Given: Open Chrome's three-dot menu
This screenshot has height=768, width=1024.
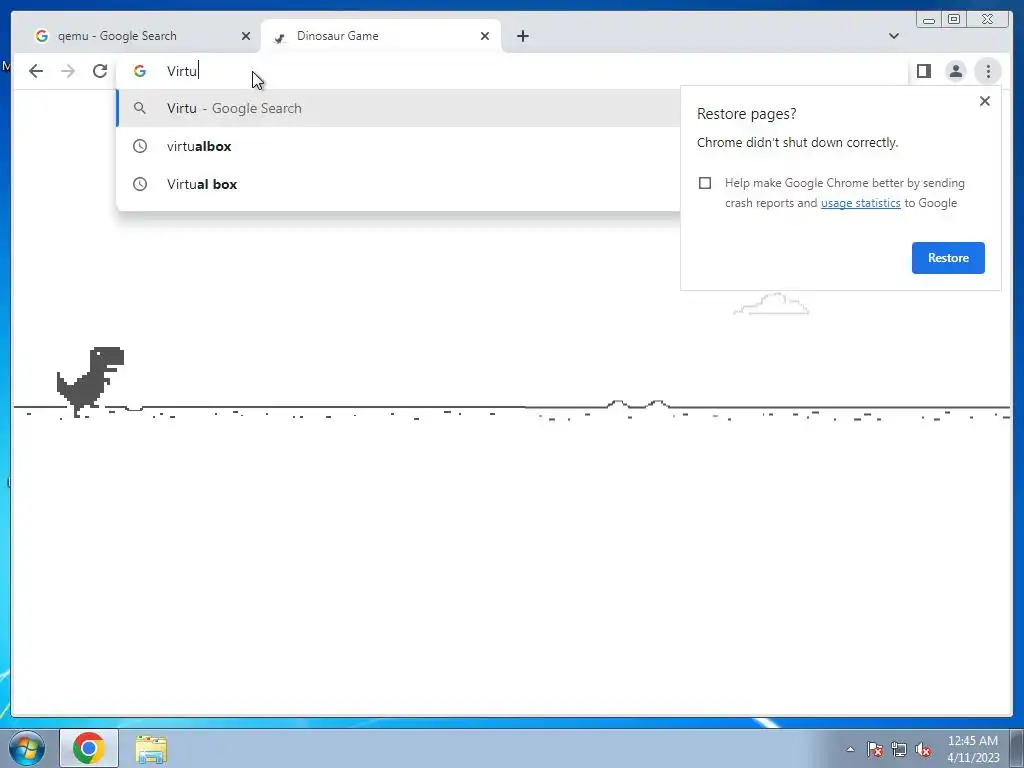Looking at the screenshot, I should [x=988, y=71].
